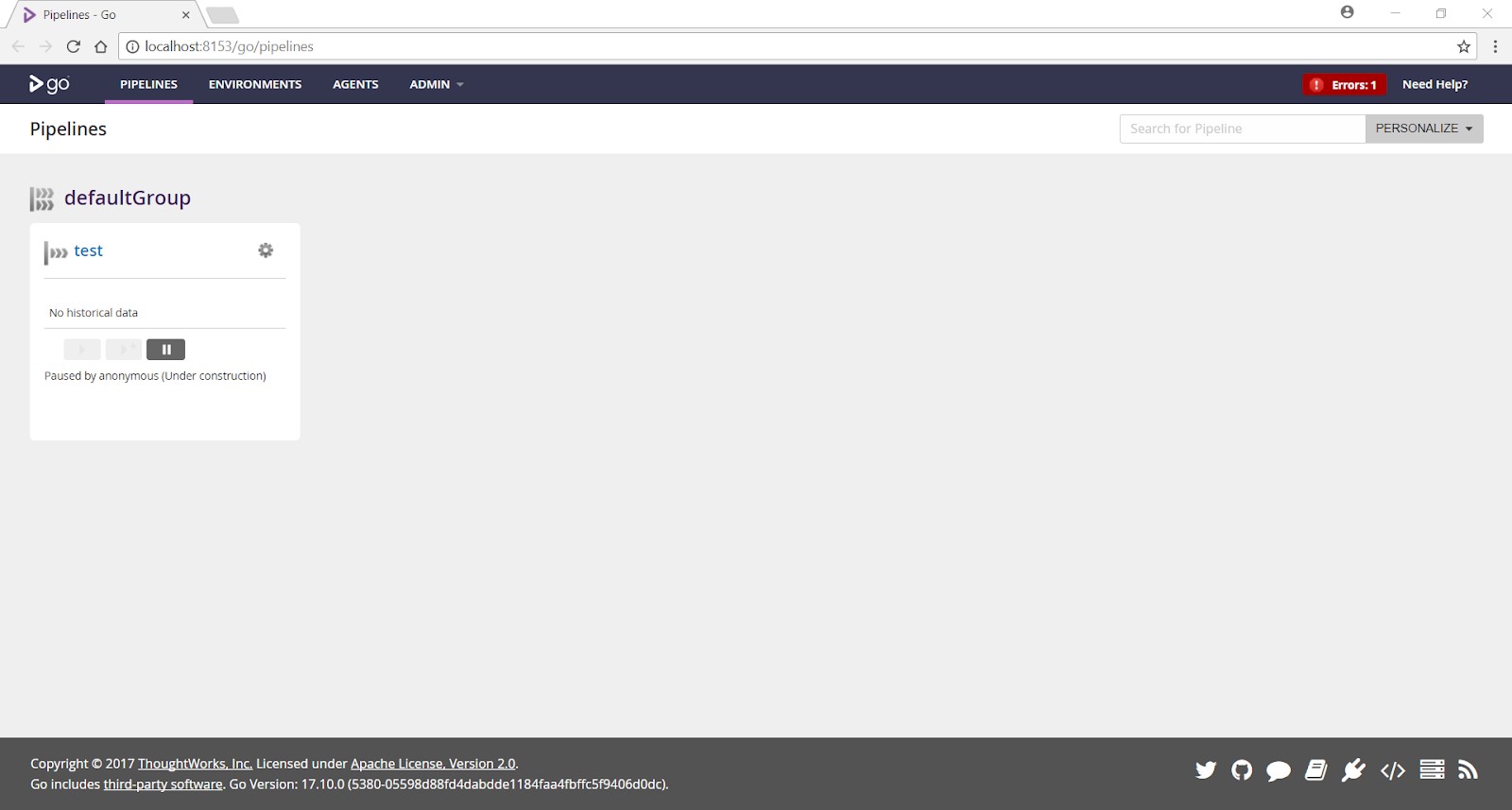Image resolution: width=1512 pixels, height=810 pixels.
Task: Click the speech bubble forum icon
Action: point(1279,771)
